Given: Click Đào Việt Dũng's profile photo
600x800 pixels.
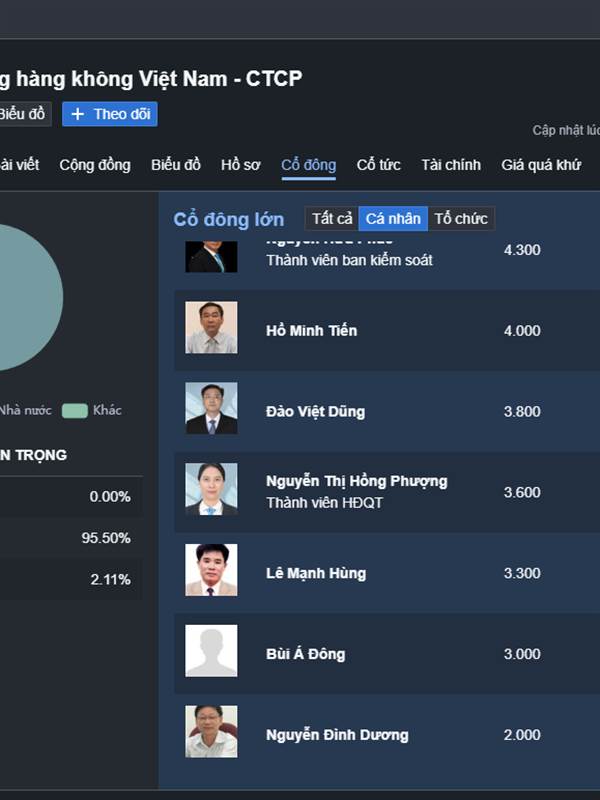Looking at the screenshot, I should click(211, 408).
